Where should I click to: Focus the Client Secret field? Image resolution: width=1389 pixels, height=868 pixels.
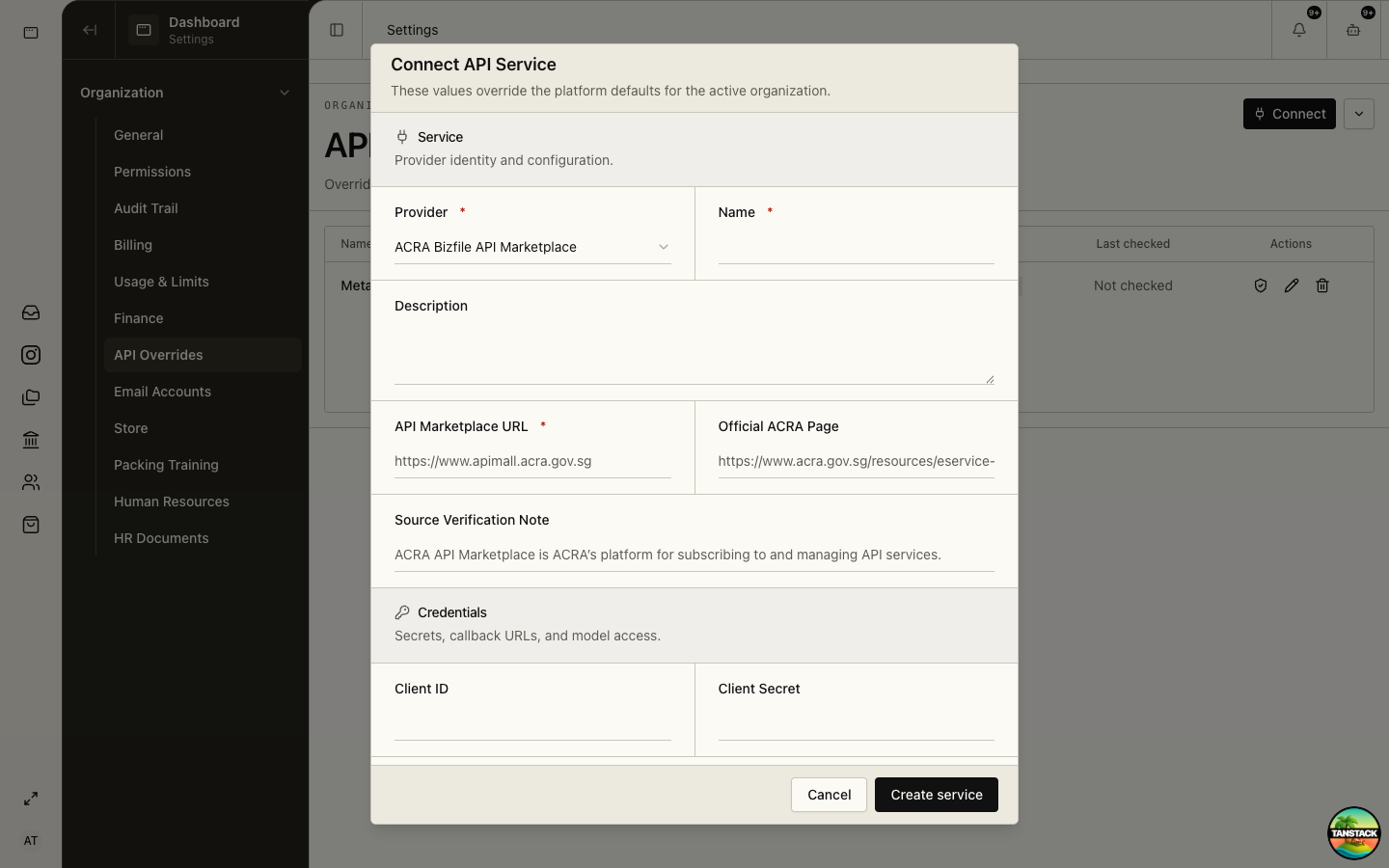coord(857,724)
